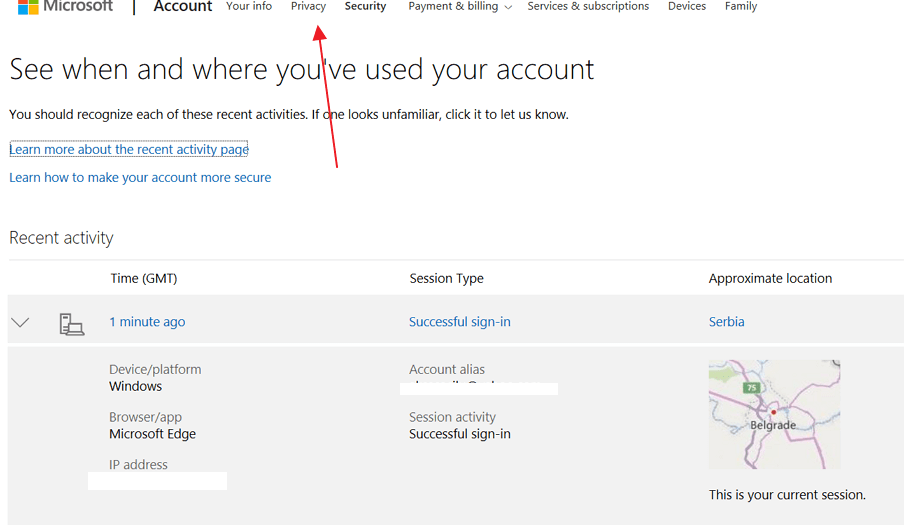The height and width of the screenshot is (525, 904).
Task: Click the Serbia location link
Action: point(726,322)
